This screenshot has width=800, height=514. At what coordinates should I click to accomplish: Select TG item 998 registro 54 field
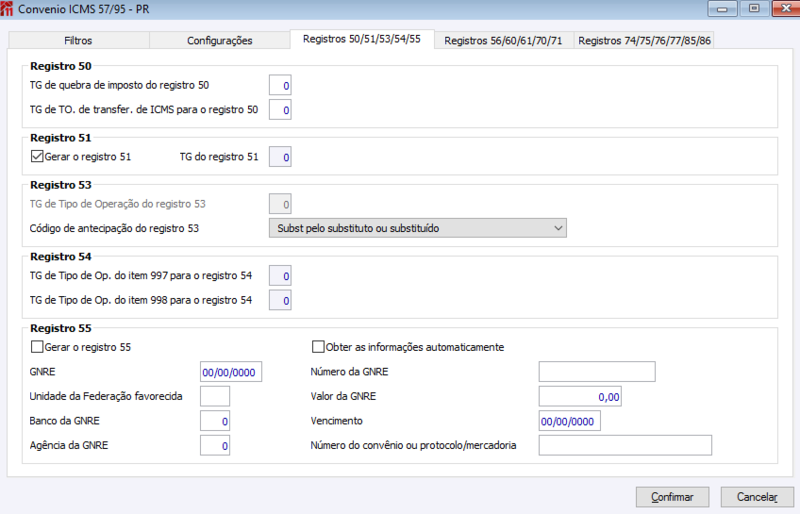pos(280,300)
